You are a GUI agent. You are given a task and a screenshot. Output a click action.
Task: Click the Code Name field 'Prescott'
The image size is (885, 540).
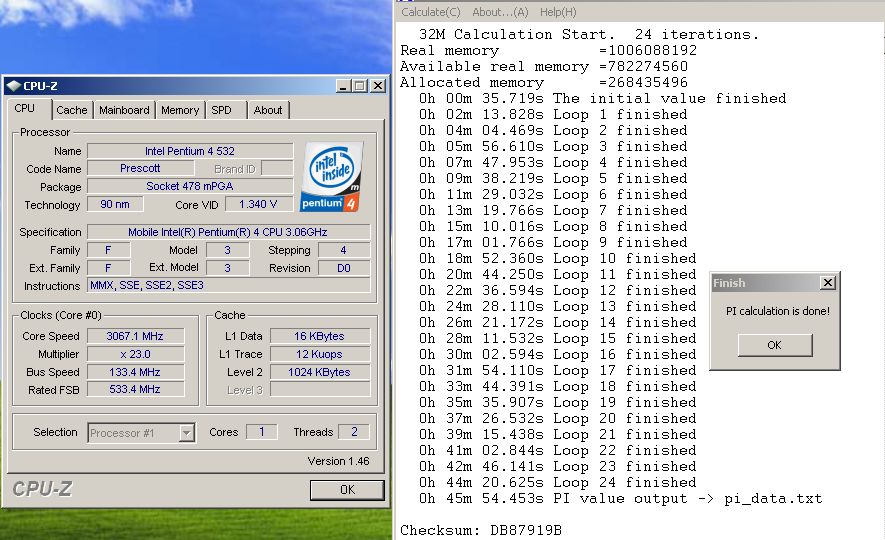tap(140, 168)
